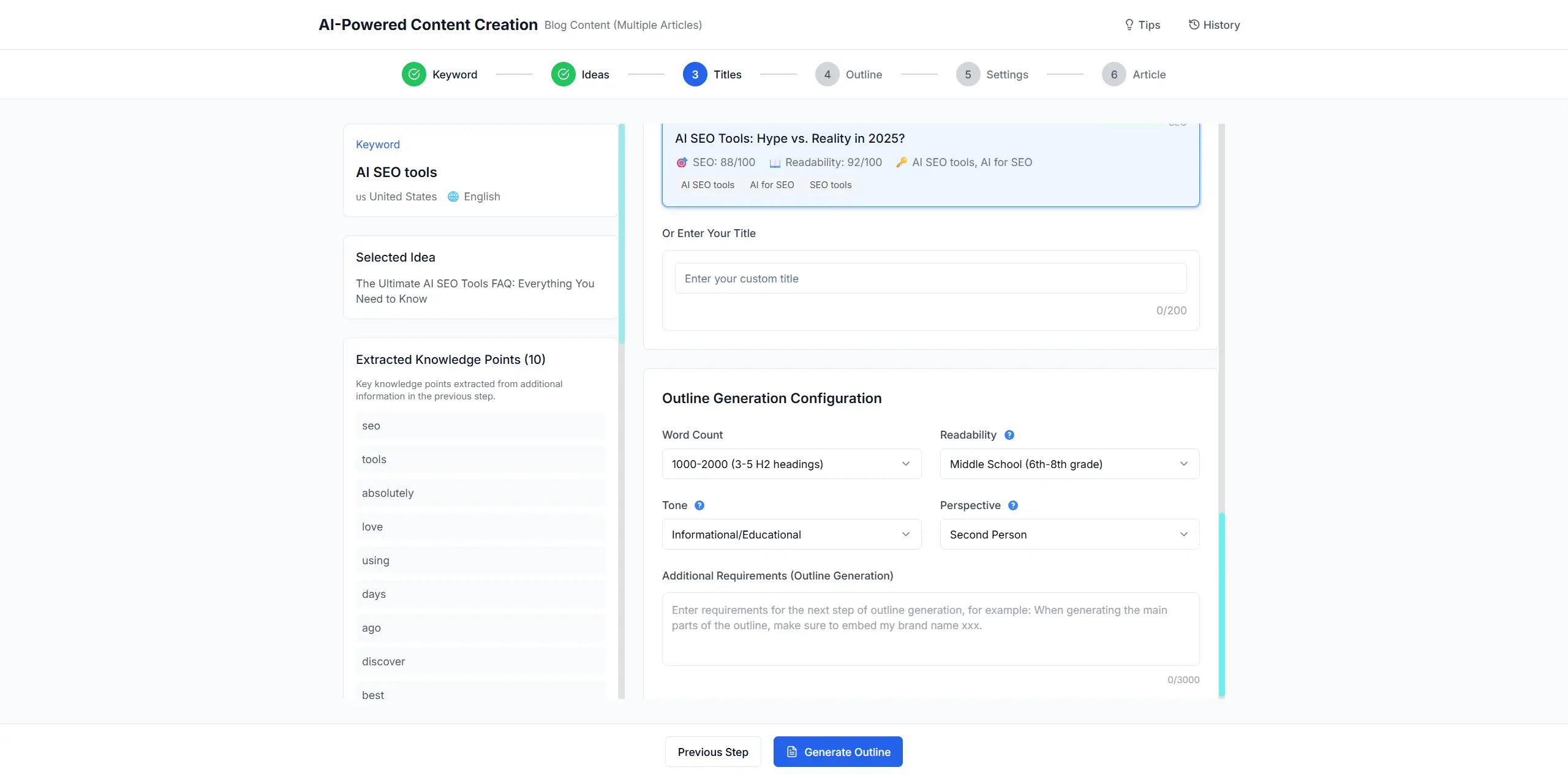The image size is (1568, 778).
Task: Click the Readability help question icon
Action: (1009, 435)
